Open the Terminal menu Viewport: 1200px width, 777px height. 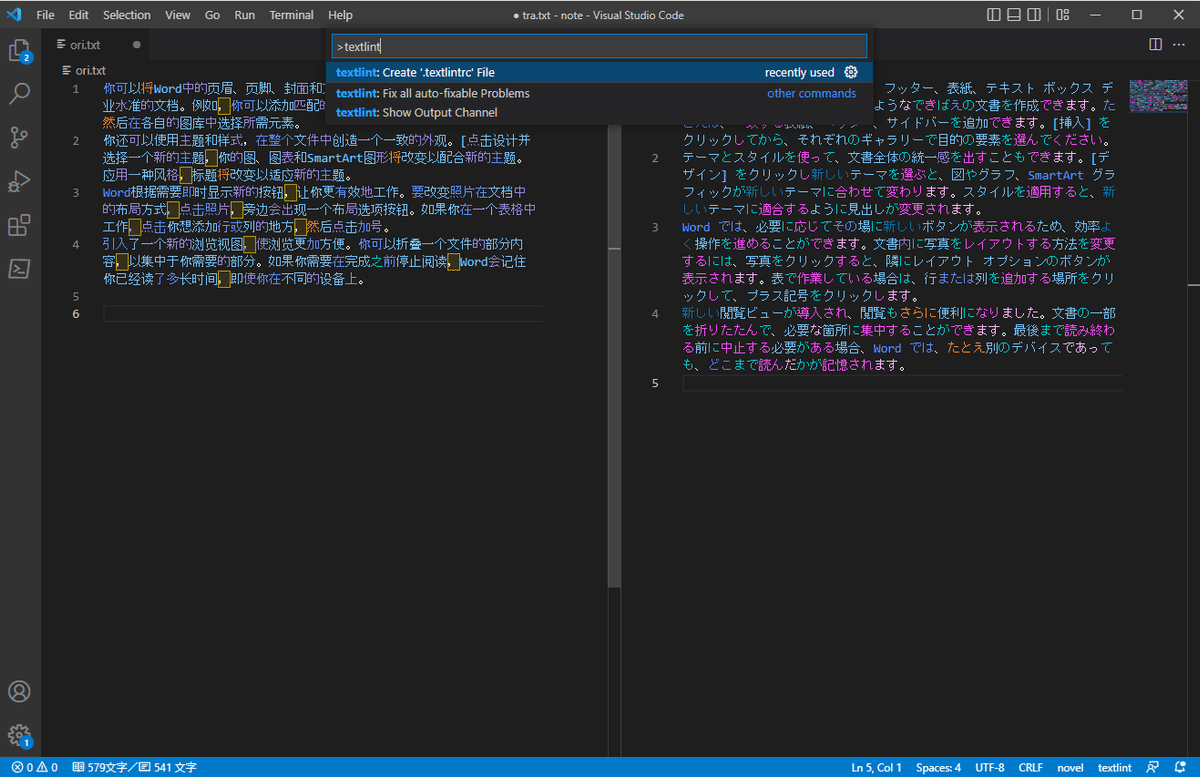(291, 15)
